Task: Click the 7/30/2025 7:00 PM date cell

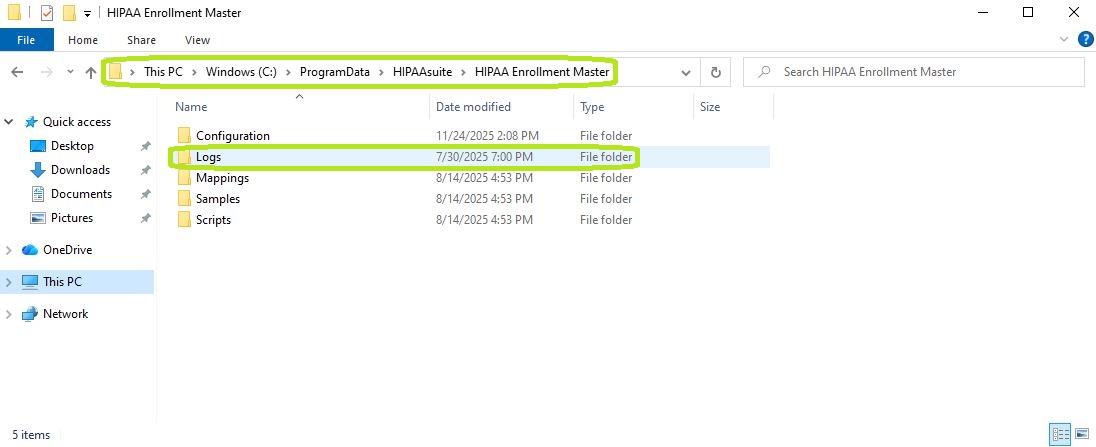Action: 484,157
